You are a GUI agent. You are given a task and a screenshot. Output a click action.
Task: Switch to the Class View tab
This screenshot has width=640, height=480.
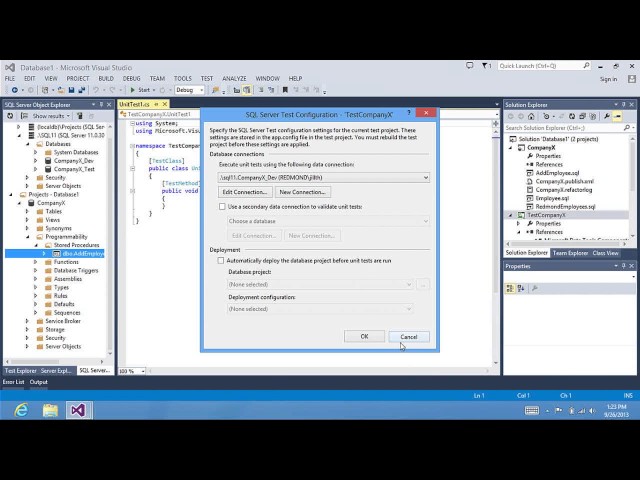pos(606,253)
